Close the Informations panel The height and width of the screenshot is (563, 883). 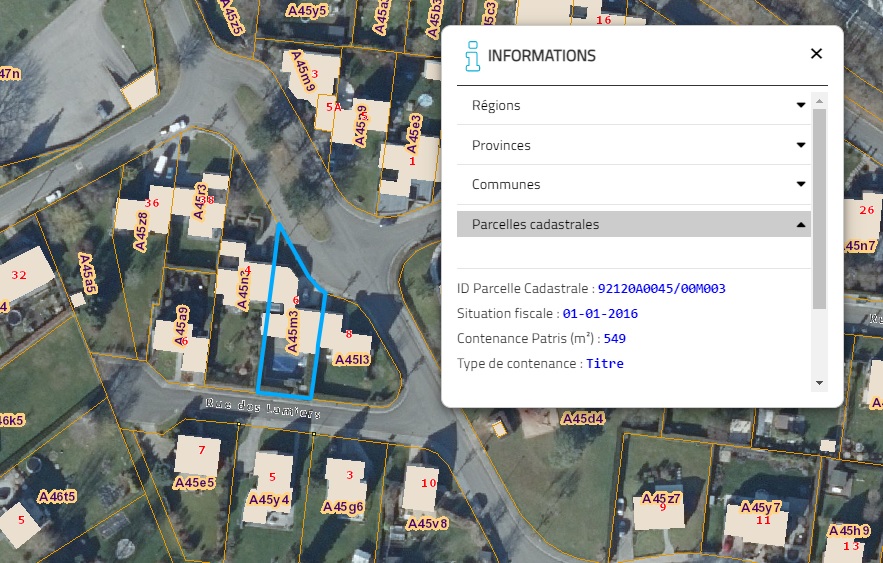(x=816, y=54)
